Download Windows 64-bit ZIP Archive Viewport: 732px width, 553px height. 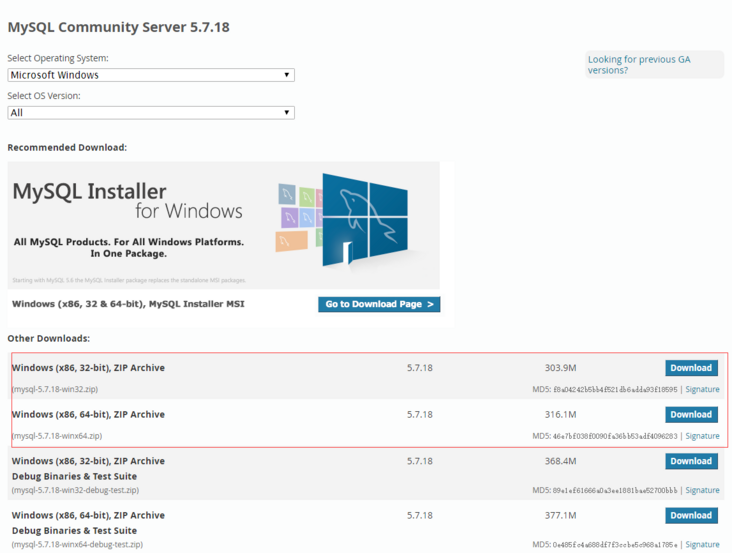click(x=691, y=414)
